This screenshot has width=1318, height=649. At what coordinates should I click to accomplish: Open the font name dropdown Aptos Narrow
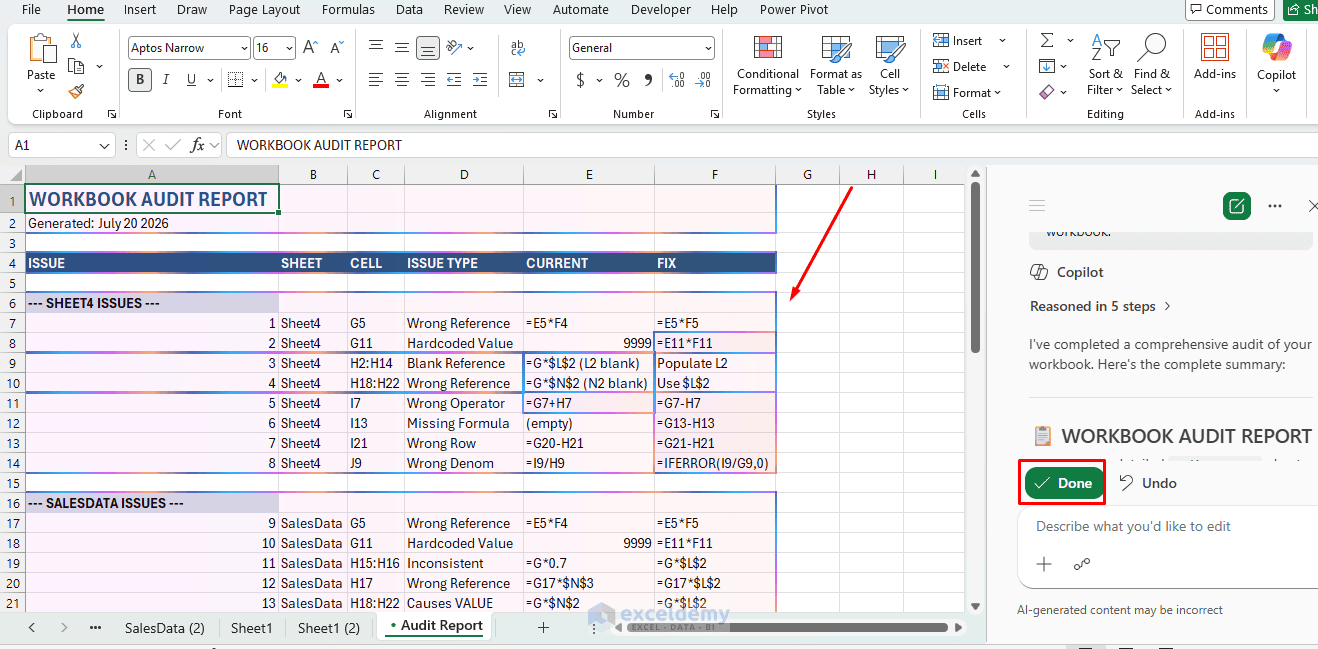[244, 48]
